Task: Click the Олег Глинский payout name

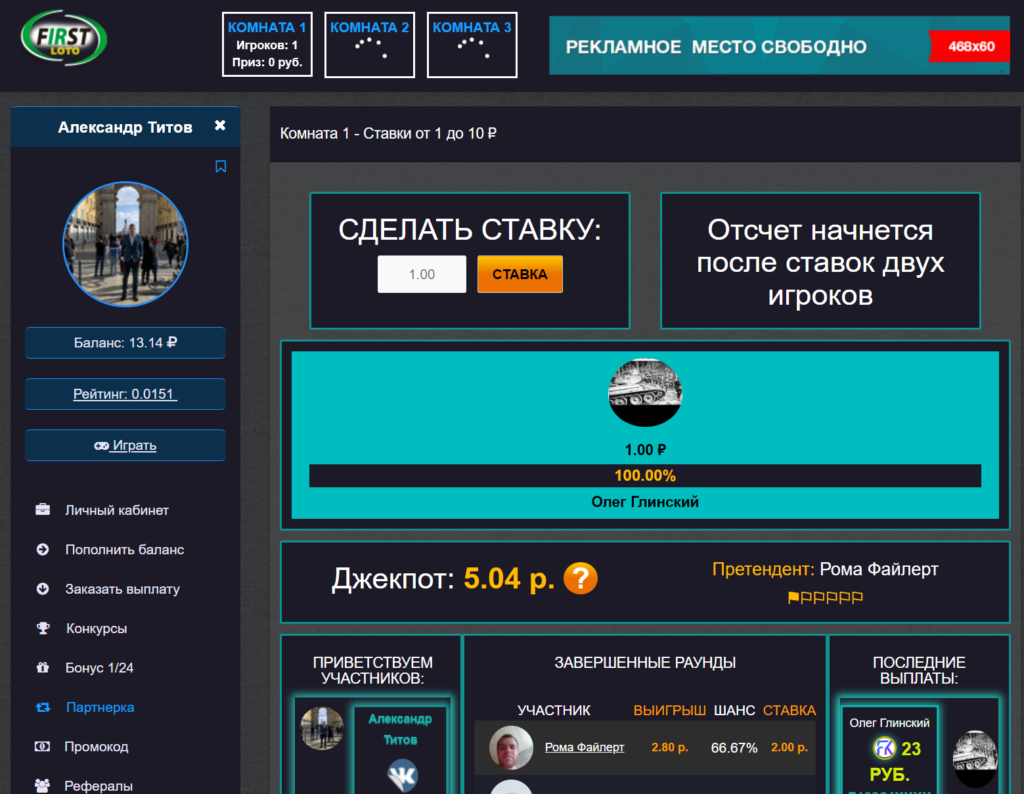Action: coord(889,723)
